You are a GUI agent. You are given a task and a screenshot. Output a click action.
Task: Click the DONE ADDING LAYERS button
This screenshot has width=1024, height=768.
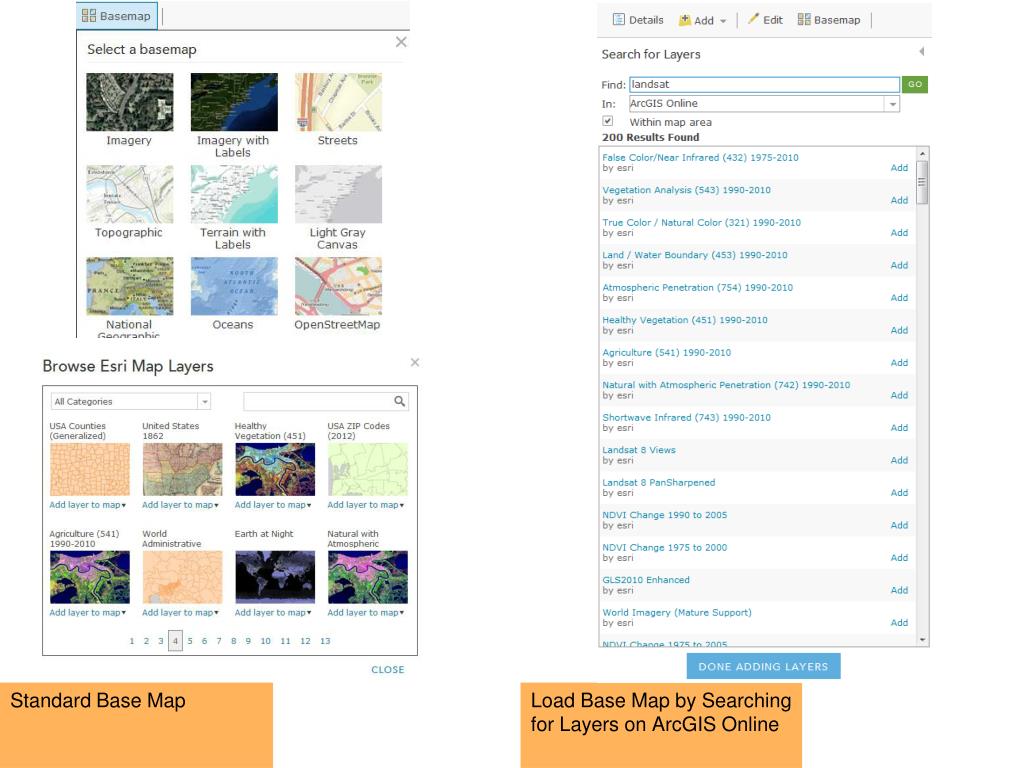point(763,666)
